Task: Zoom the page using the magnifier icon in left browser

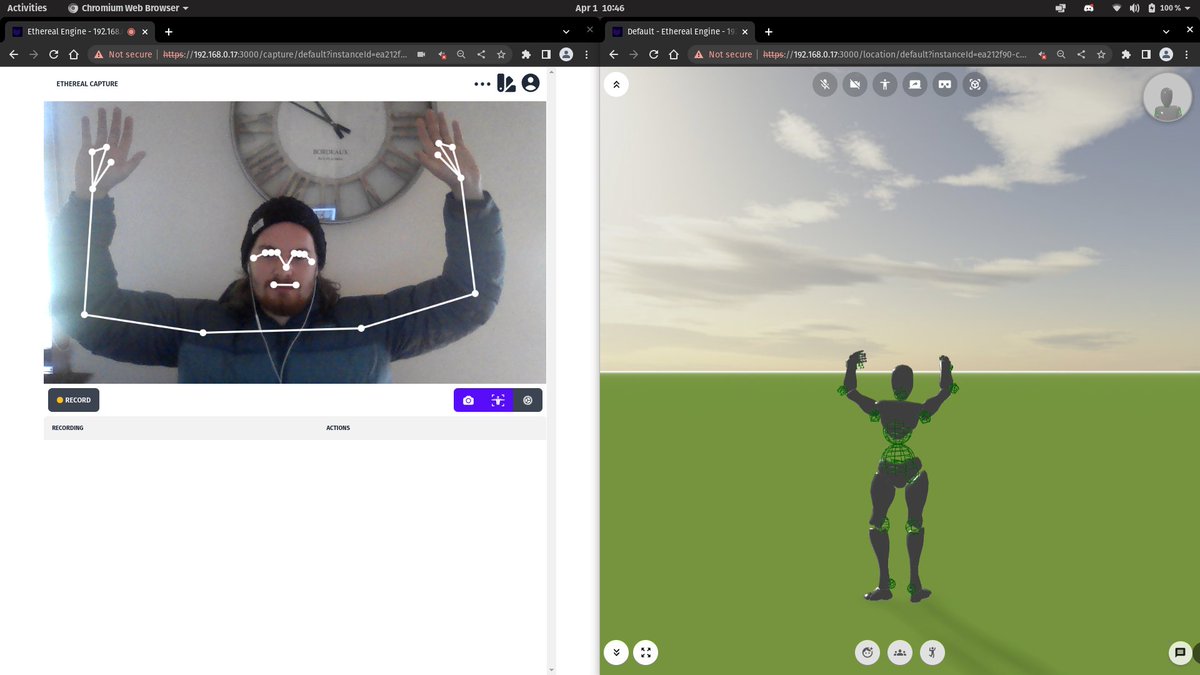Action: coord(461,54)
